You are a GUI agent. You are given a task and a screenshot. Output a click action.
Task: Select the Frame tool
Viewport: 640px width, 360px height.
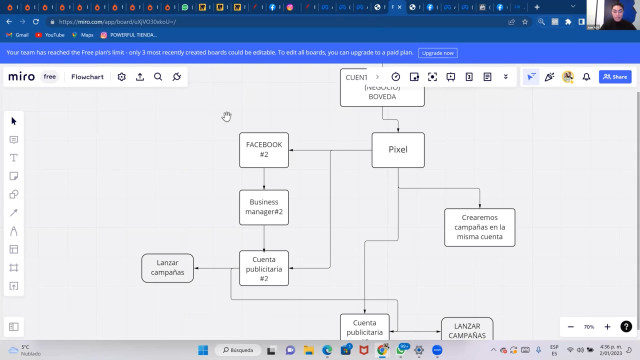click(x=14, y=268)
